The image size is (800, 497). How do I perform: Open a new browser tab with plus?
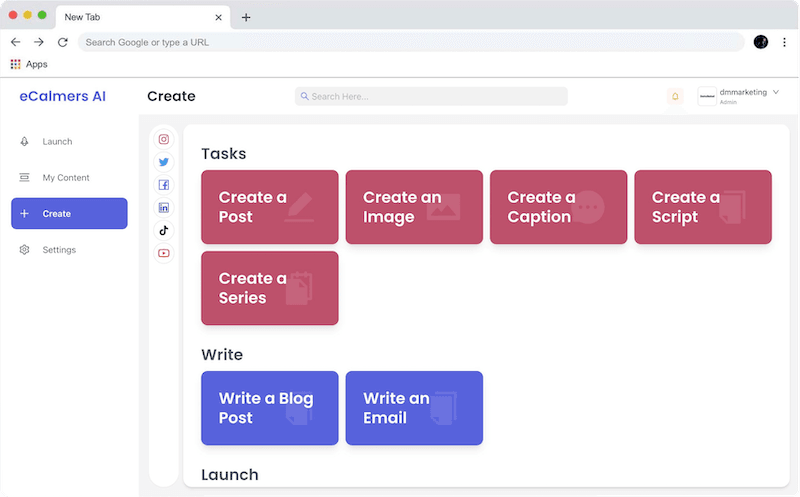246,17
